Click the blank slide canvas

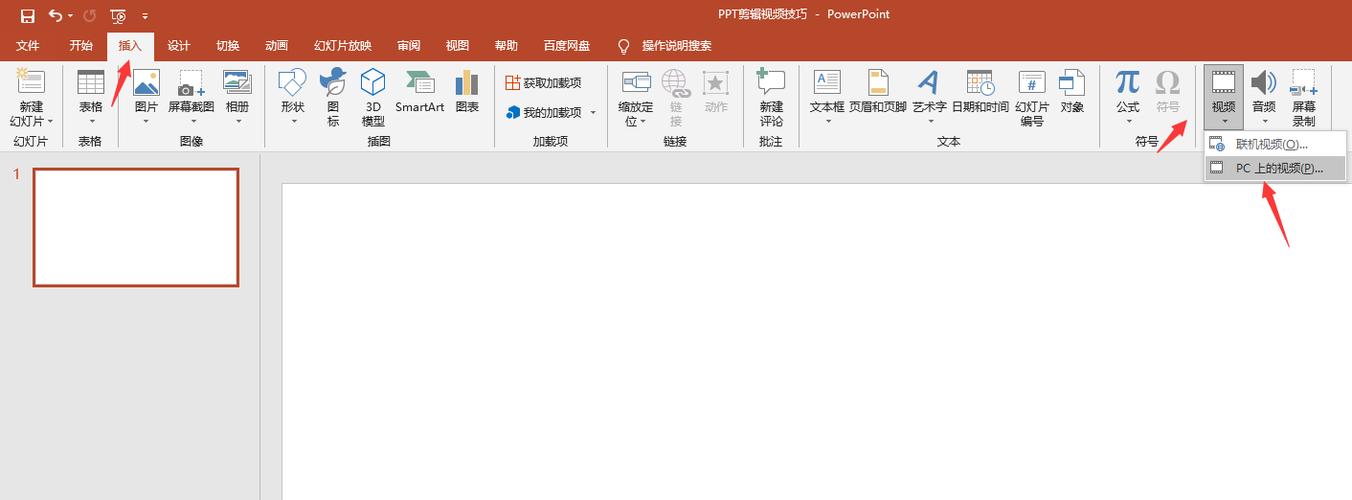click(x=816, y=341)
